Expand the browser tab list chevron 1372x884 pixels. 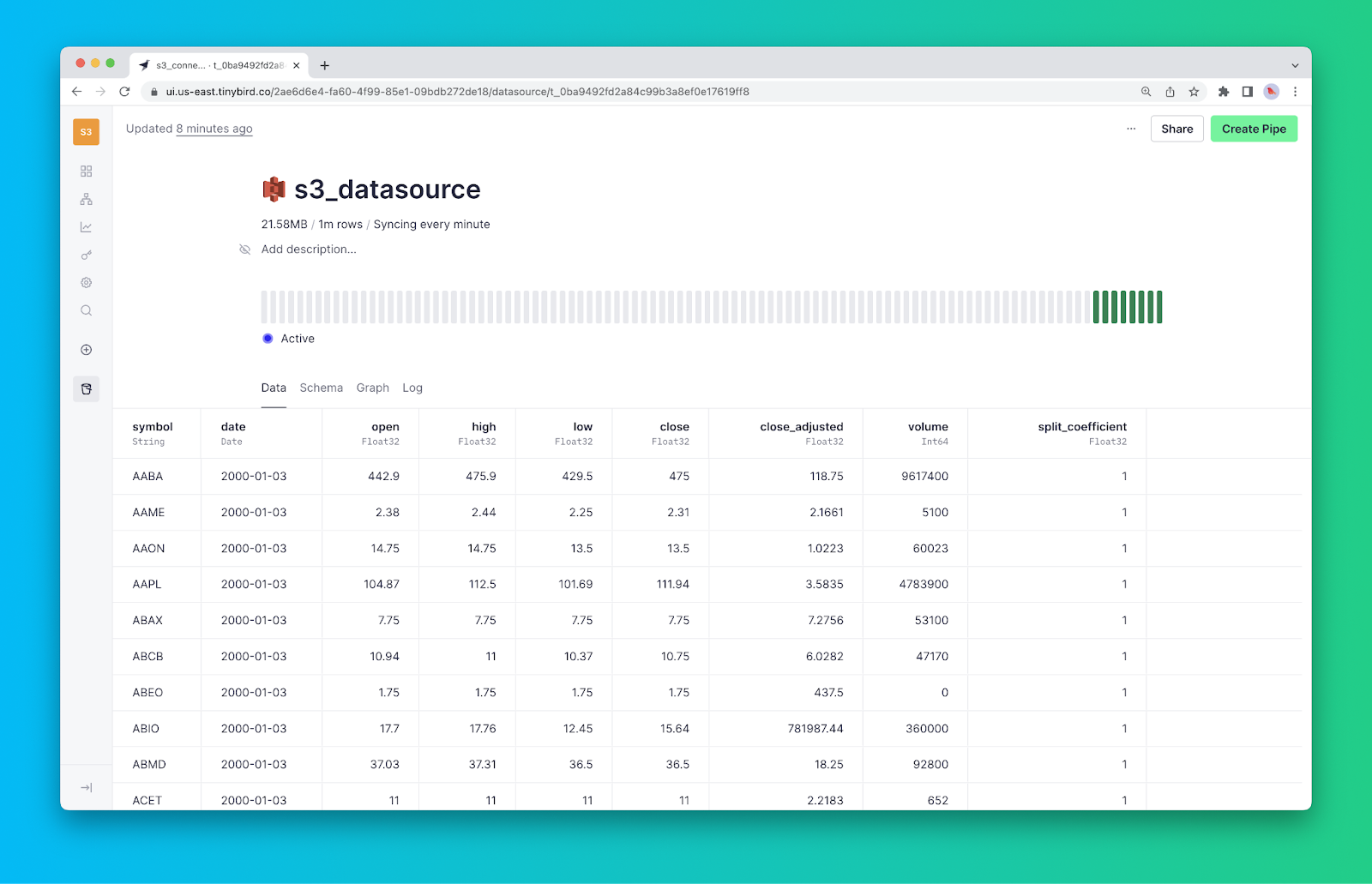1295,65
